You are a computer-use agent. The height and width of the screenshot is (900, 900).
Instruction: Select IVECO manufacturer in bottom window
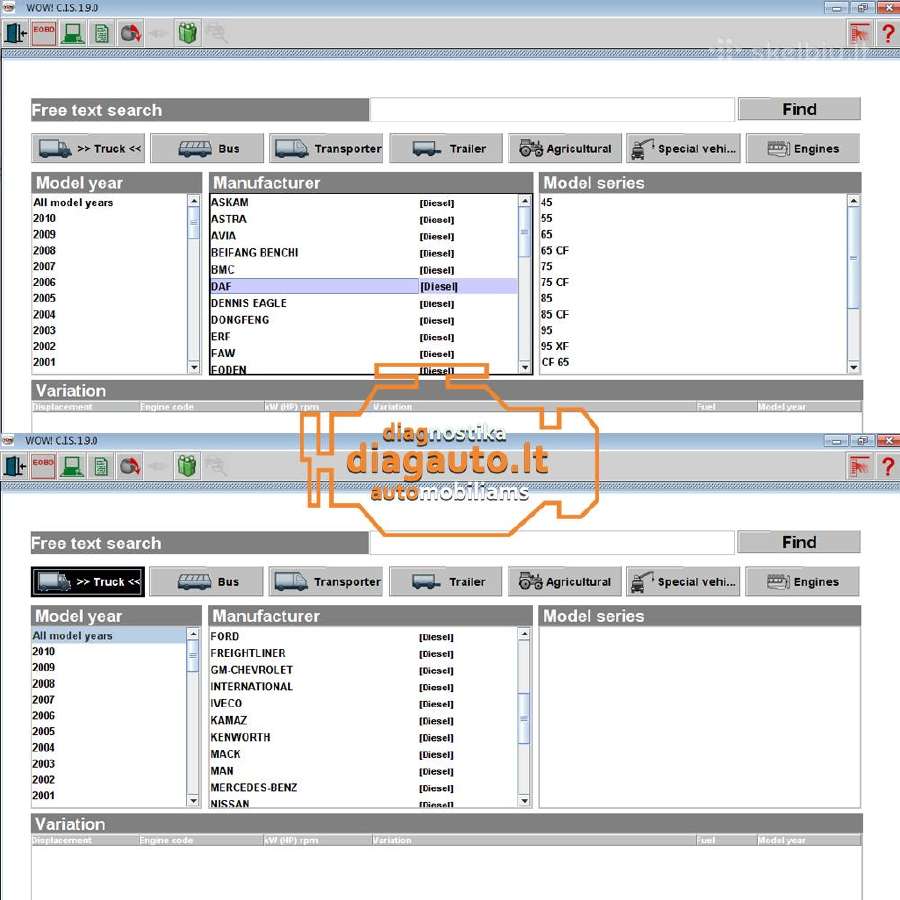(x=363, y=704)
